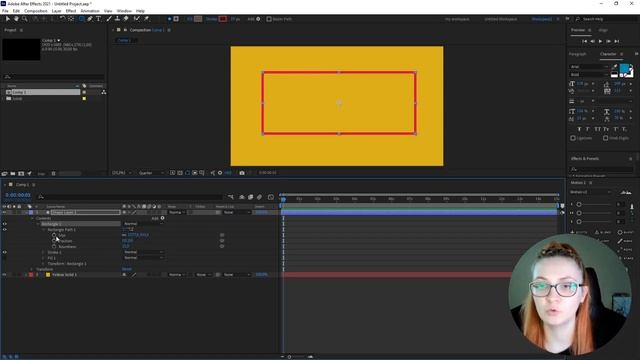Toggle Hindi Digits checkbox in Character panel
Viewport: 640px width, 360px height.
tap(606, 138)
